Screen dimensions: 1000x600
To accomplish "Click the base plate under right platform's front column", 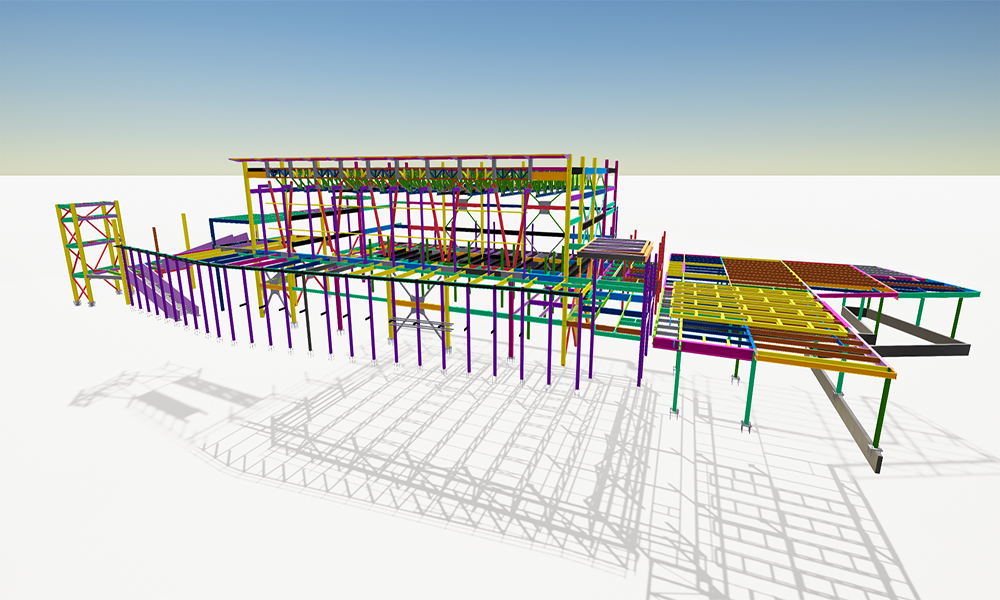I will tap(746, 427).
